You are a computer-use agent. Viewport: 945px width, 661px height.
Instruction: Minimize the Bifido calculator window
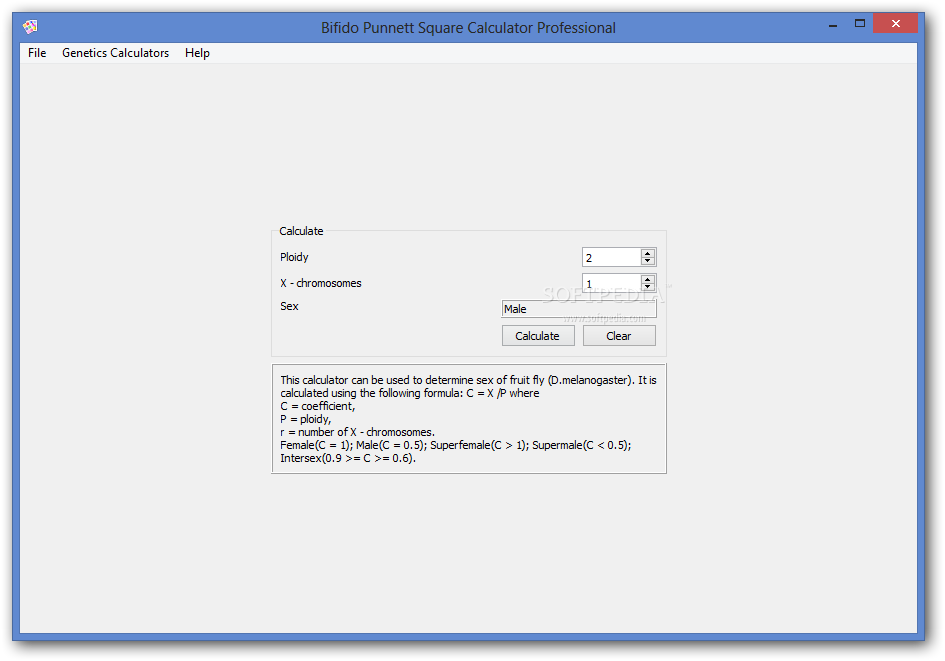(833, 25)
